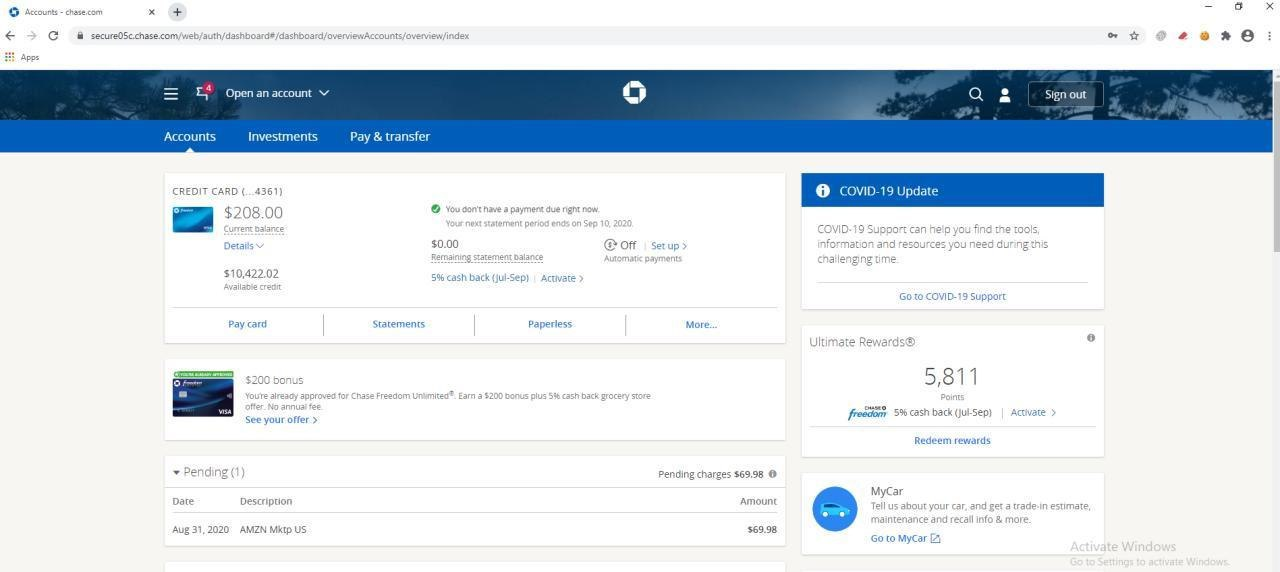Click the CREDIT CARD (...4361) heading
Image resolution: width=1280 pixels, height=572 pixels.
point(227,191)
